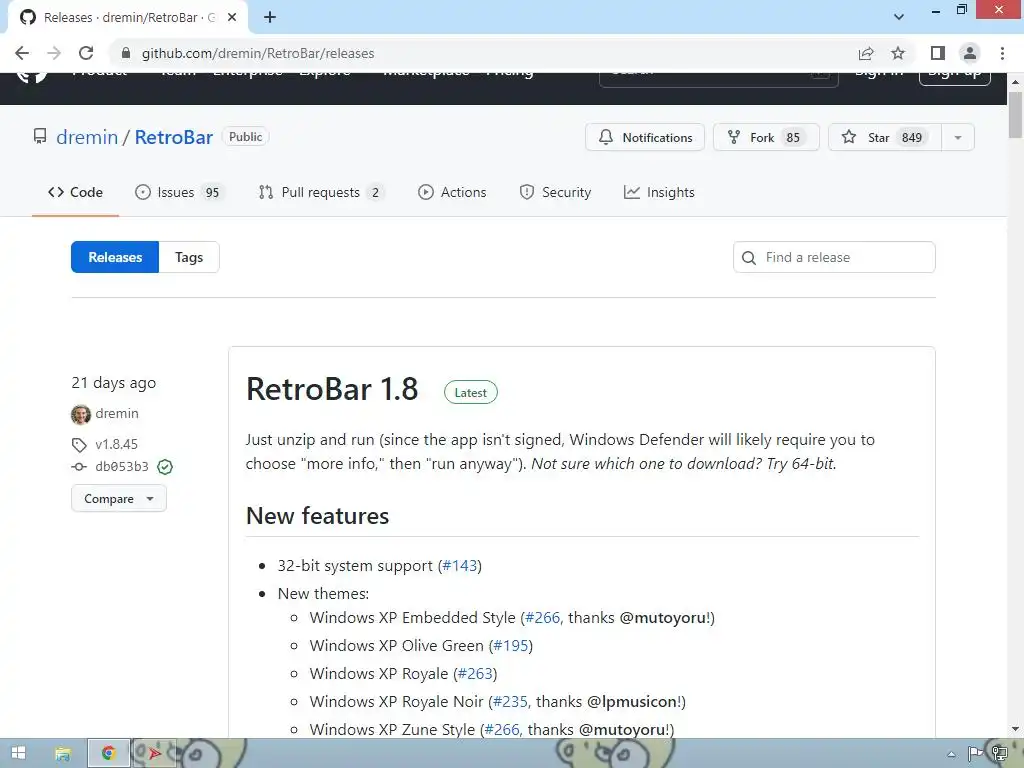Click the Latest badge
The image size is (1024, 768).
470,392
